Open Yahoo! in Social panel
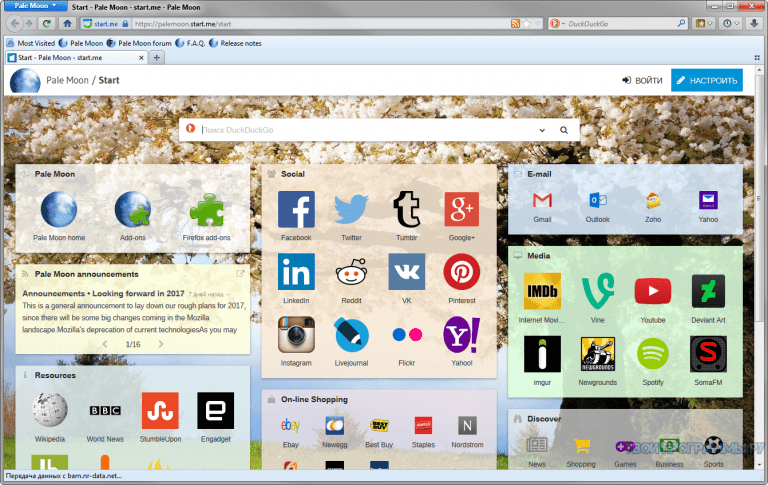 point(461,335)
